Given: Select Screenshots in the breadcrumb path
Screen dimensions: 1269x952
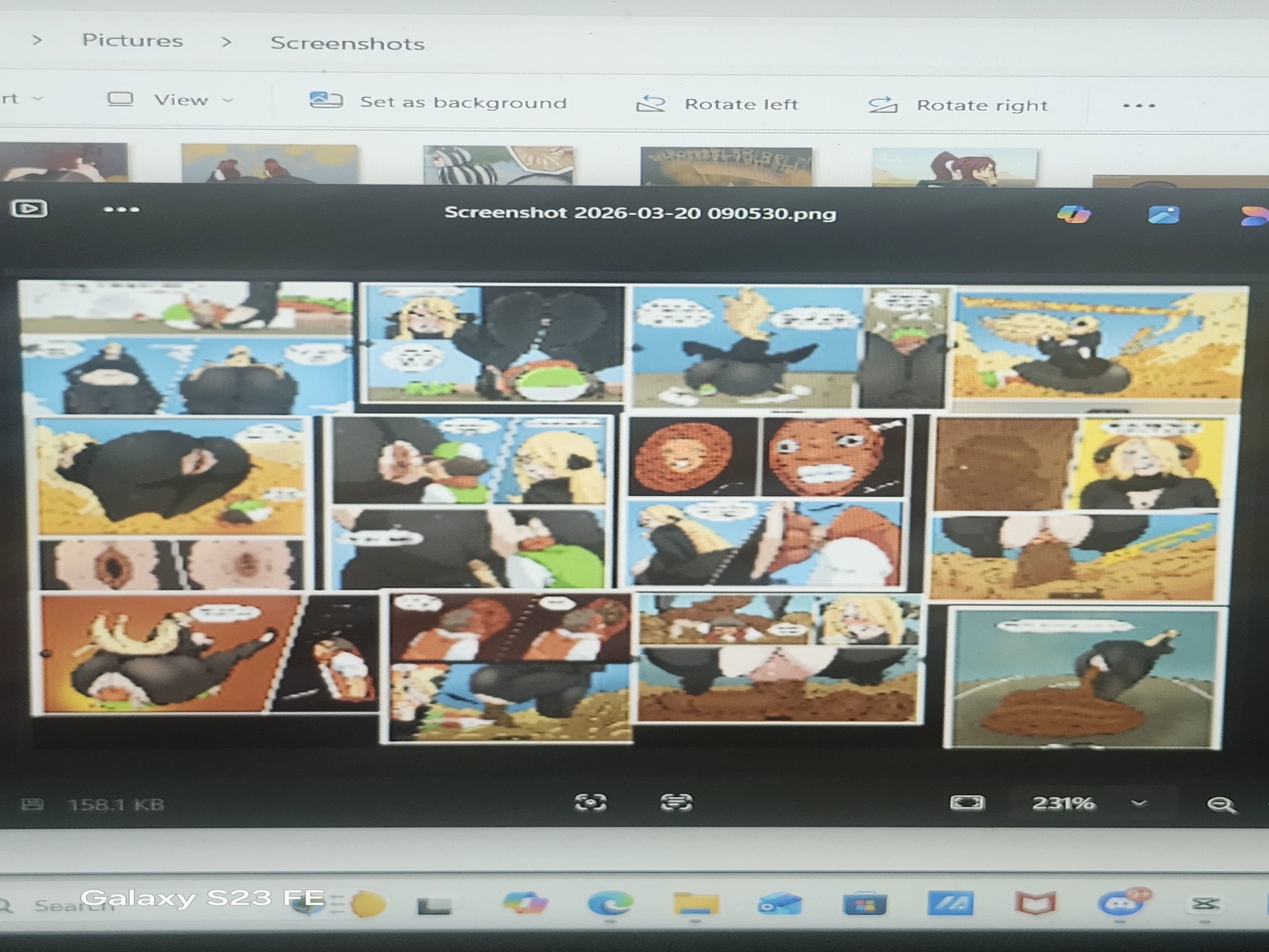Looking at the screenshot, I should tap(347, 43).
